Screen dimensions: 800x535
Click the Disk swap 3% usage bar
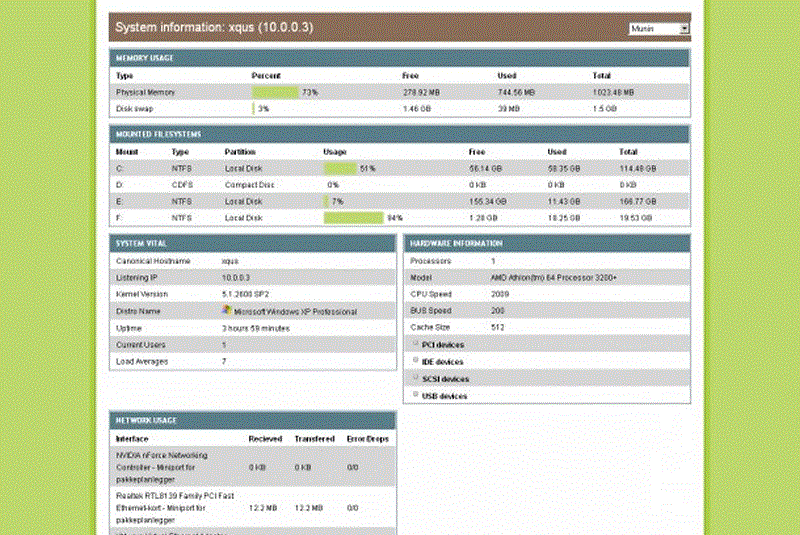(x=254, y=108)
